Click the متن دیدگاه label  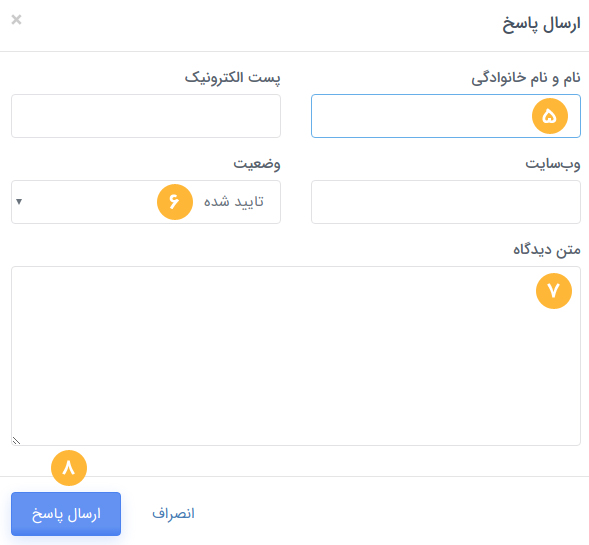(x=547, y=250)
